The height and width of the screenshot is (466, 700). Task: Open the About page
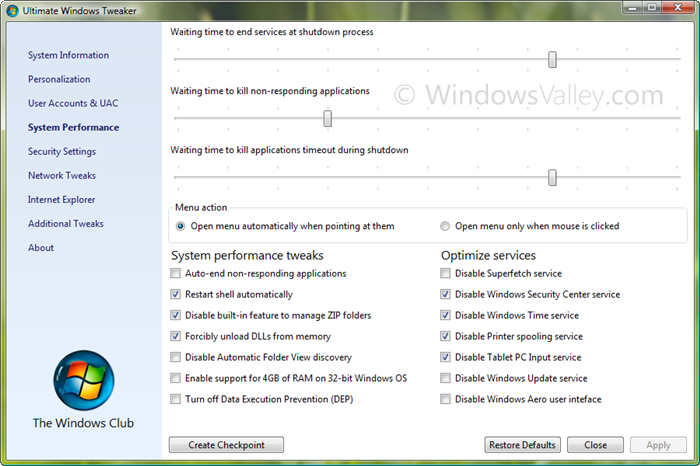point(41,248)
